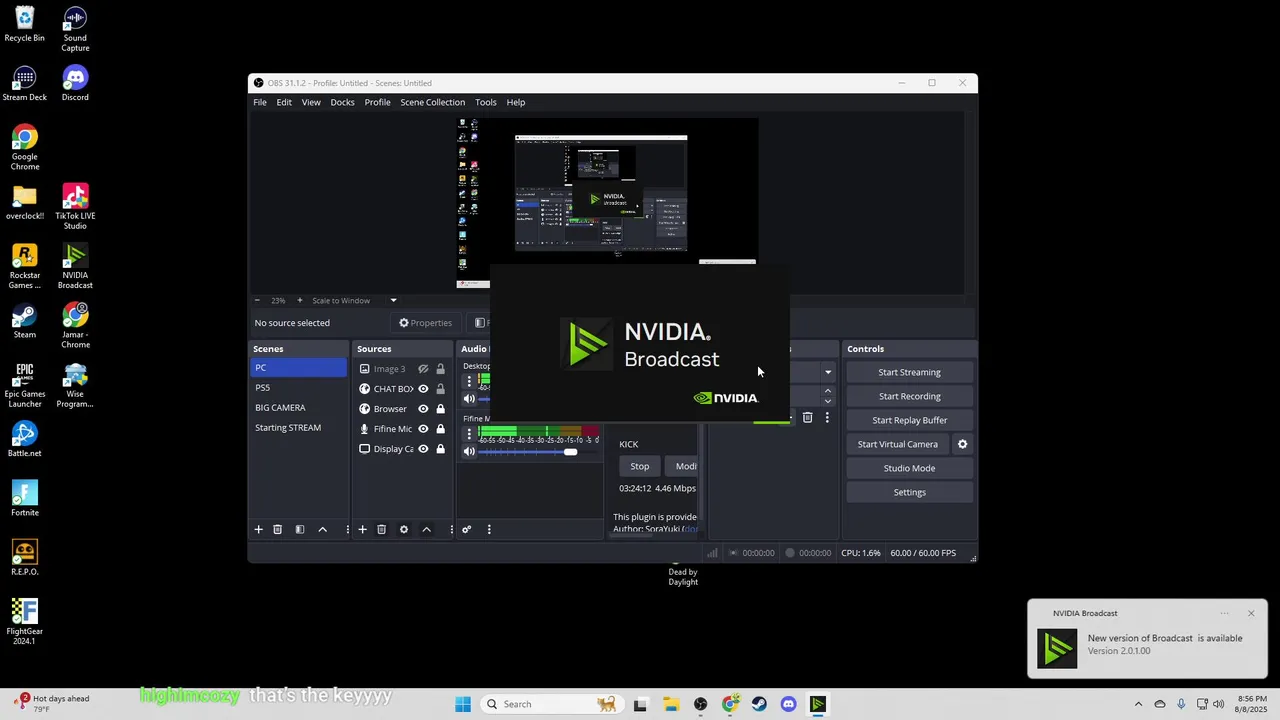Open Stream Deck desktop shortcut
The image size is (1280, 720).
[25, 84]
